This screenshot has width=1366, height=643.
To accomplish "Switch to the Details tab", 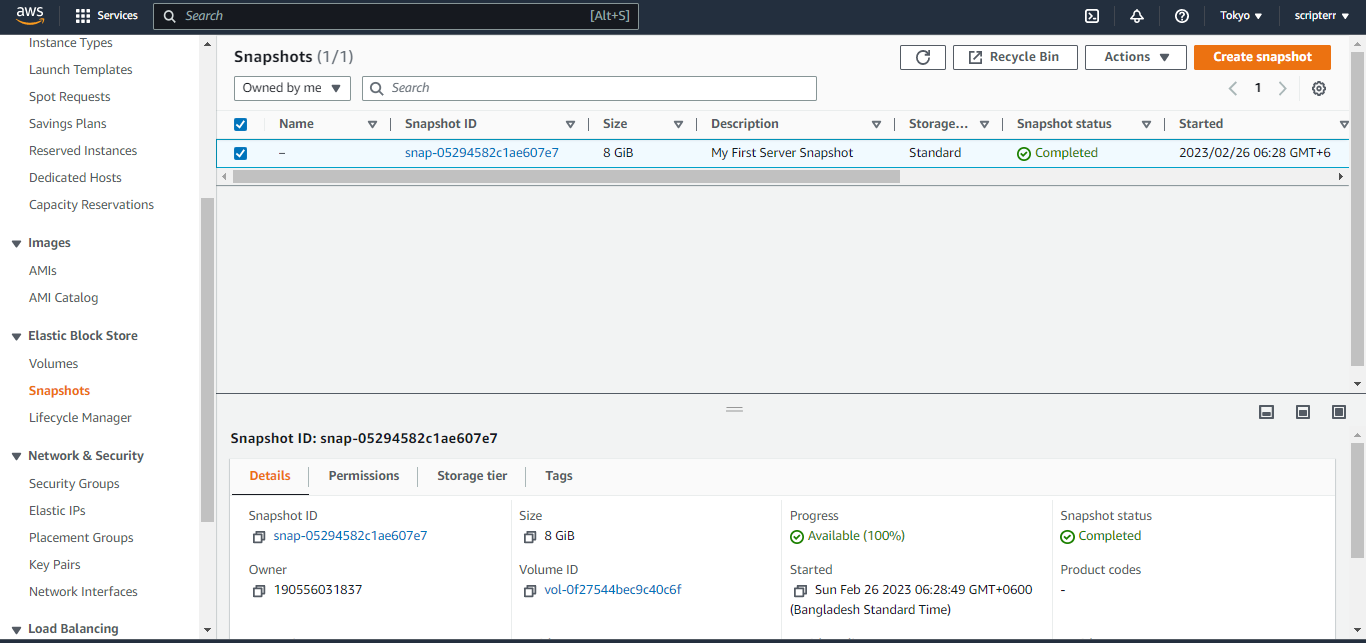I will [x=270, y=476].
